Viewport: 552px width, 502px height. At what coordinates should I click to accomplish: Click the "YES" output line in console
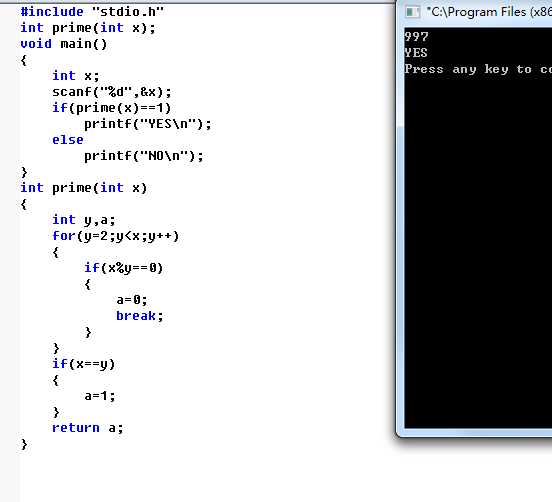(416, 53)
